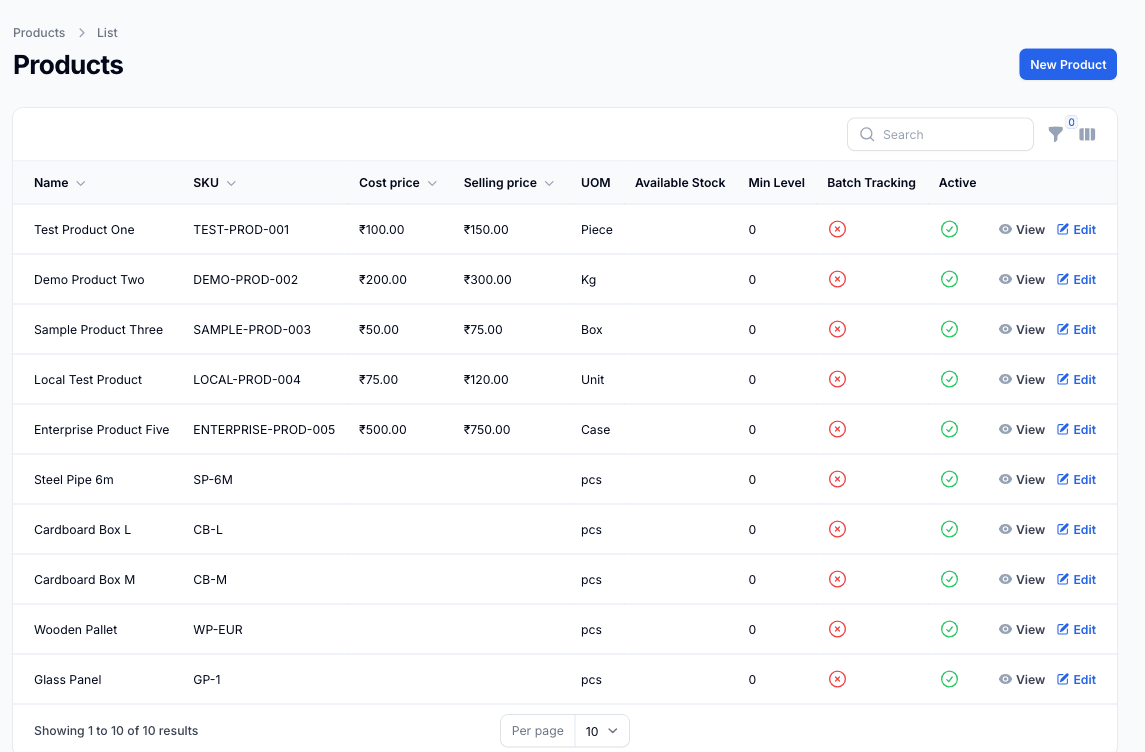The image size is (1145, 752).
Task: Click Batch Tracking red X for Local Test Product
Action: click(838, 380)
